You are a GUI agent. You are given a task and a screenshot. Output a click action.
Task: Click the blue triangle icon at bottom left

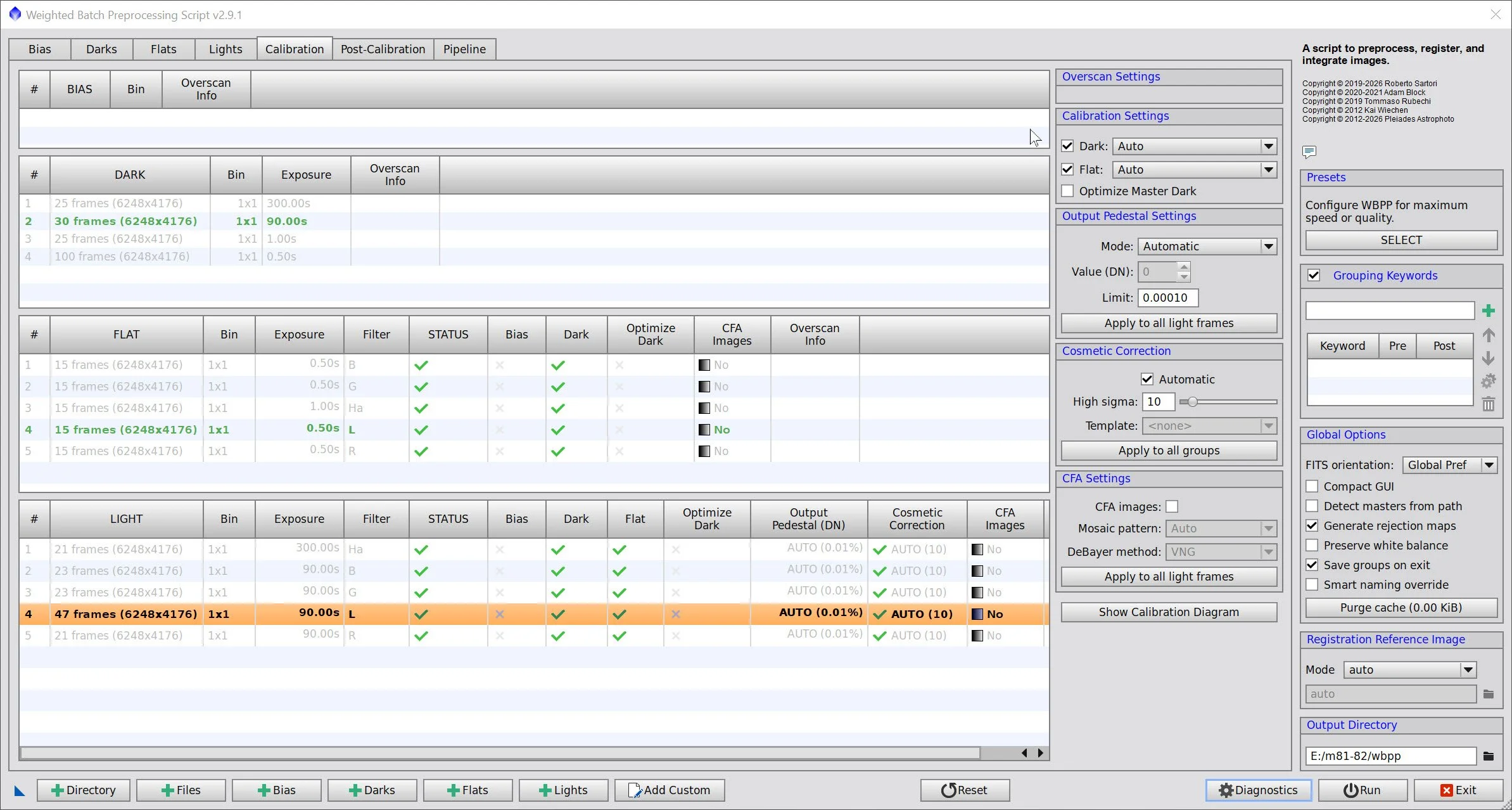pyautogui.click(x=20, y=790)
